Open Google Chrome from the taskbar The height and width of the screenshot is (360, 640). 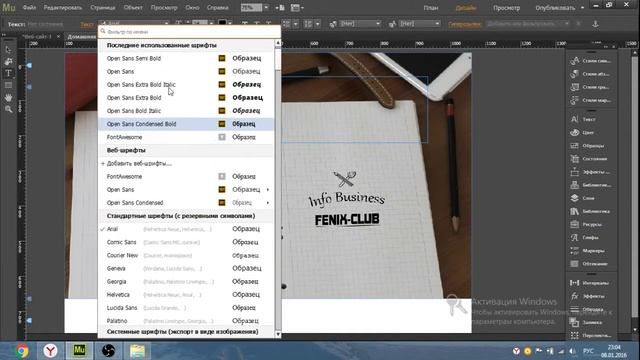pyautogui.click(x=22, y=351)
